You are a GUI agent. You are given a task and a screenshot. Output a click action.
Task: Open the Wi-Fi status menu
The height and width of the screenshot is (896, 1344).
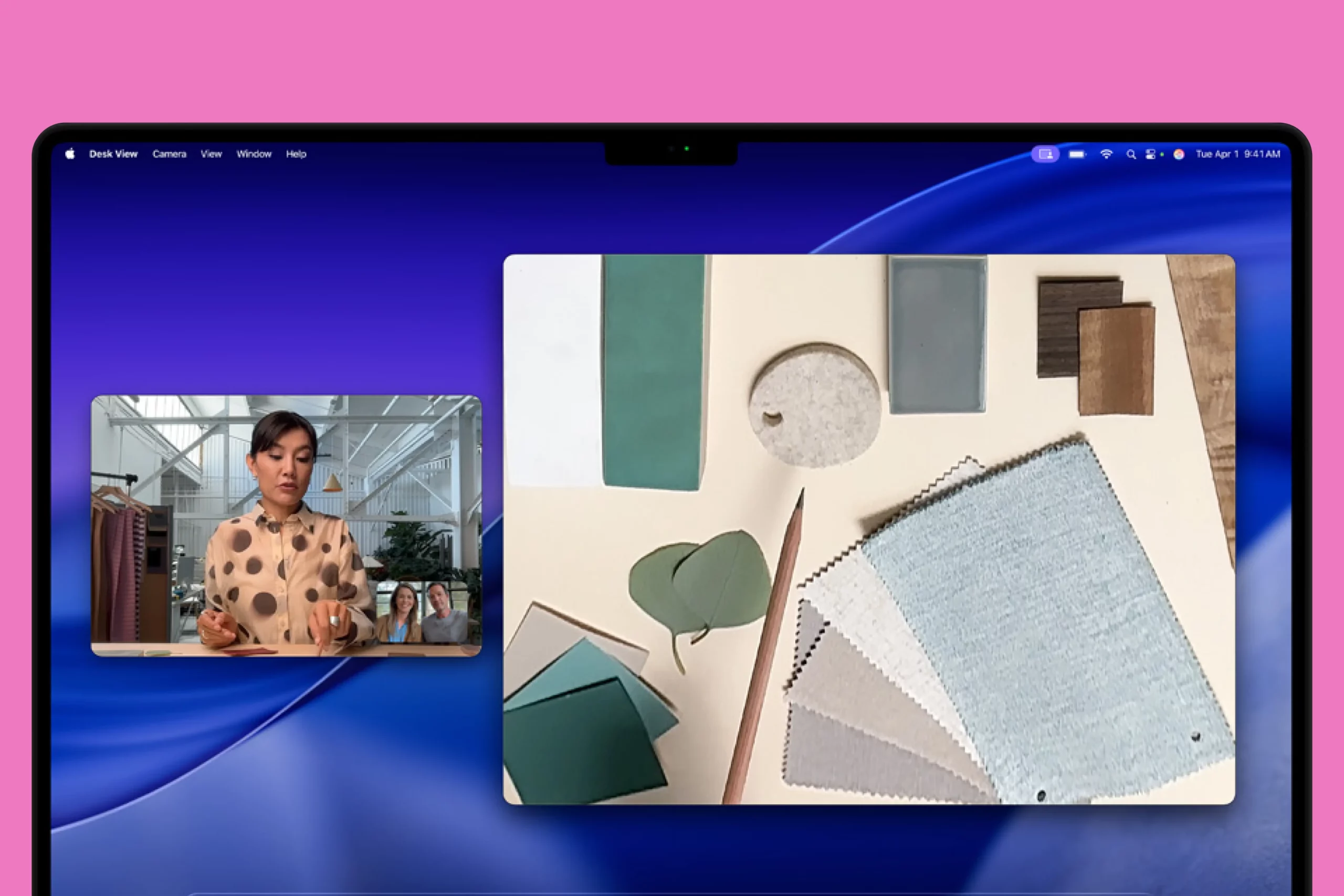coord(1106,154)
